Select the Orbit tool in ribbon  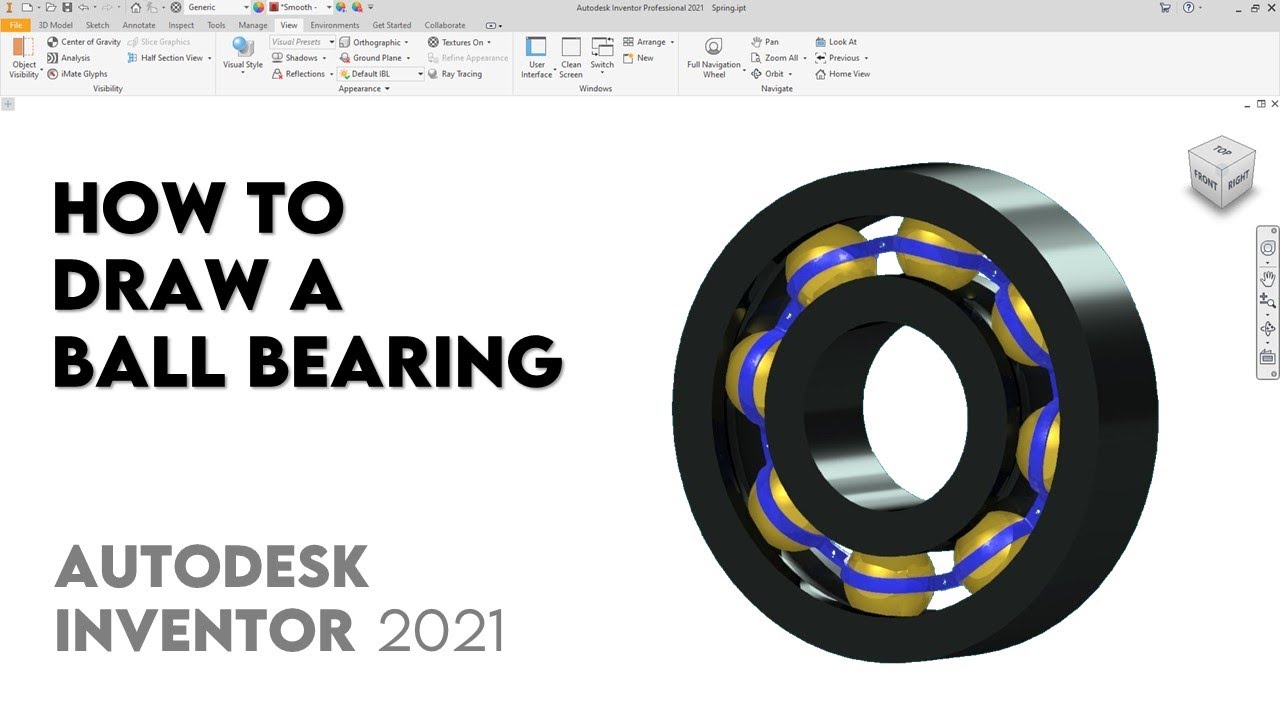click(x=768, y=74)
